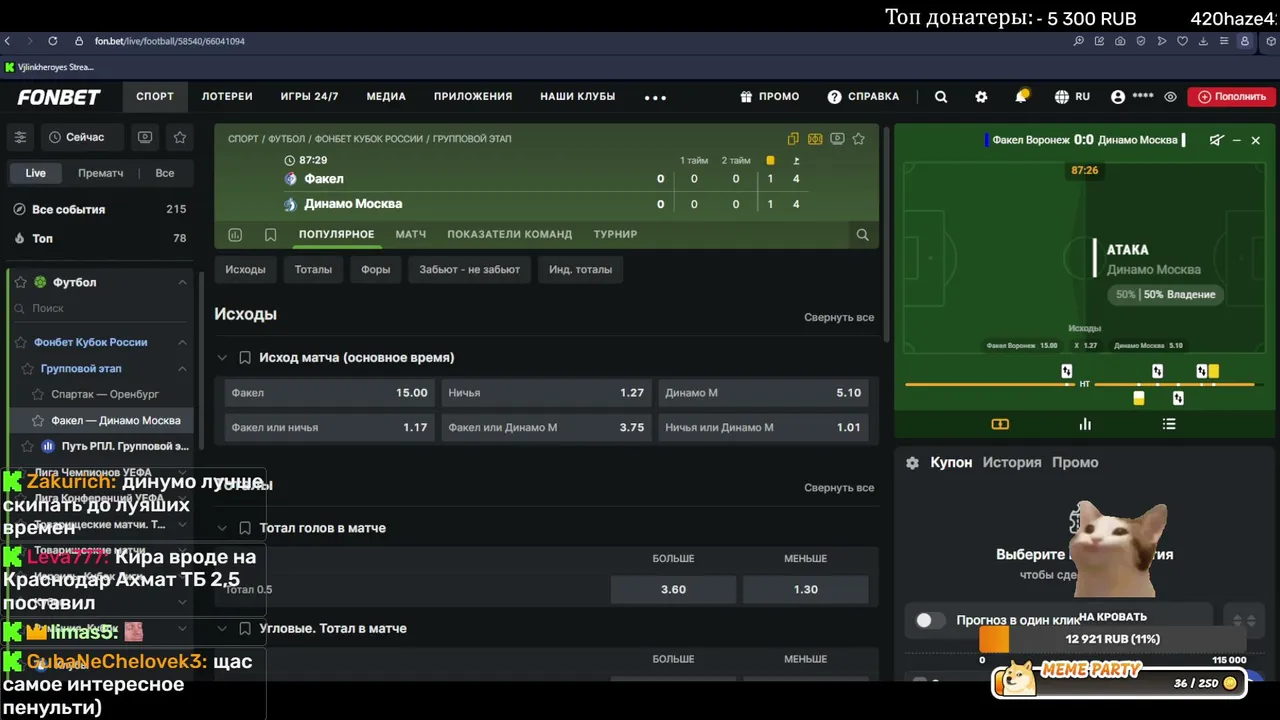Collapse the Фонбет Кубок России tournament

[182, 342]
